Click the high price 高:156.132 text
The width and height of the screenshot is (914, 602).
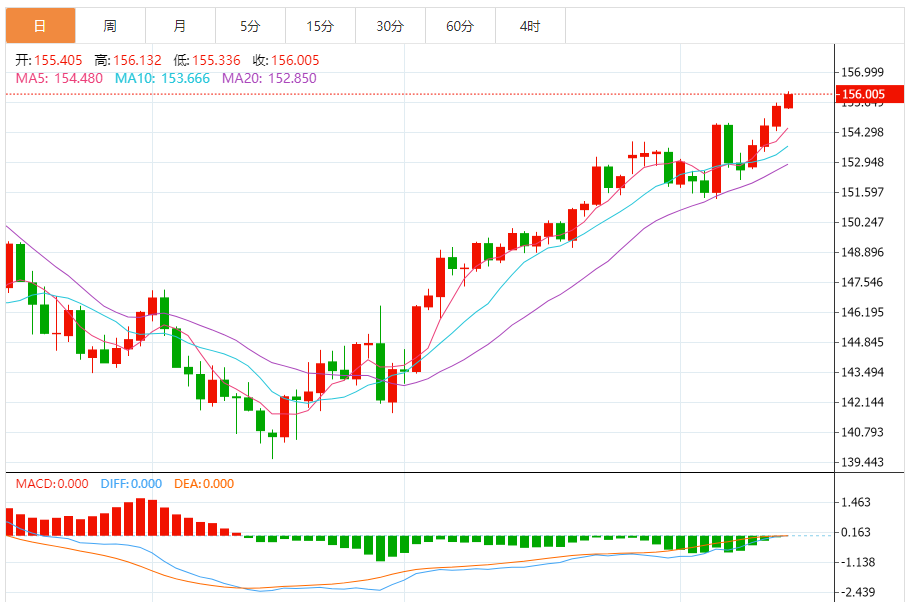128,60
